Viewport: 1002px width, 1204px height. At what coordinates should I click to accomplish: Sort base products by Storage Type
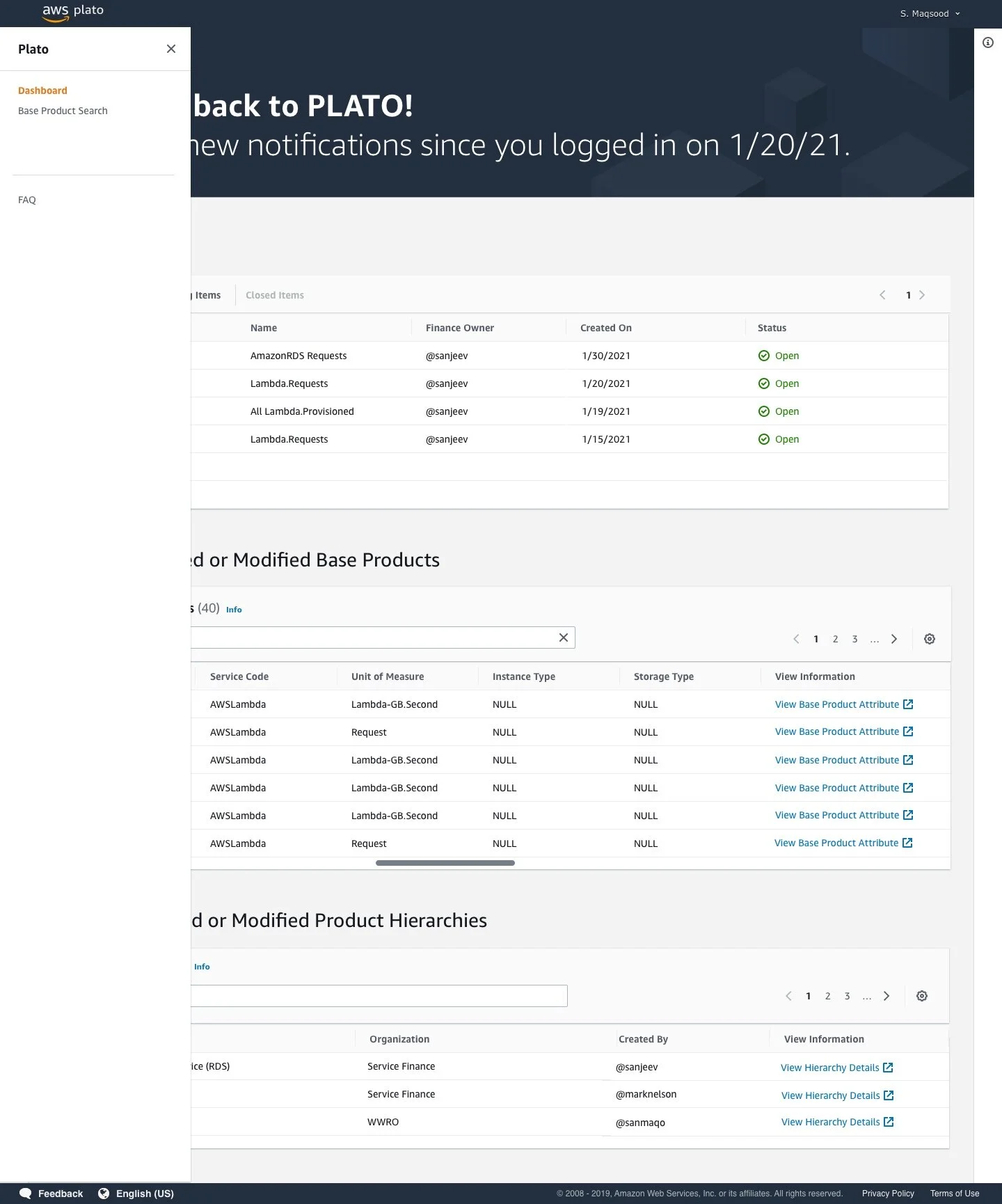[664, 676]
